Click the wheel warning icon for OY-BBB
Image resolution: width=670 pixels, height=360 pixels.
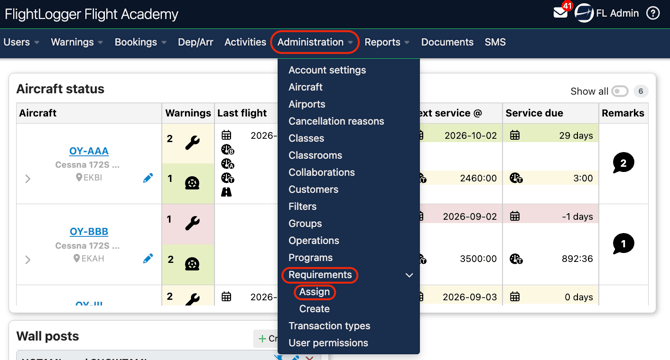192,263
